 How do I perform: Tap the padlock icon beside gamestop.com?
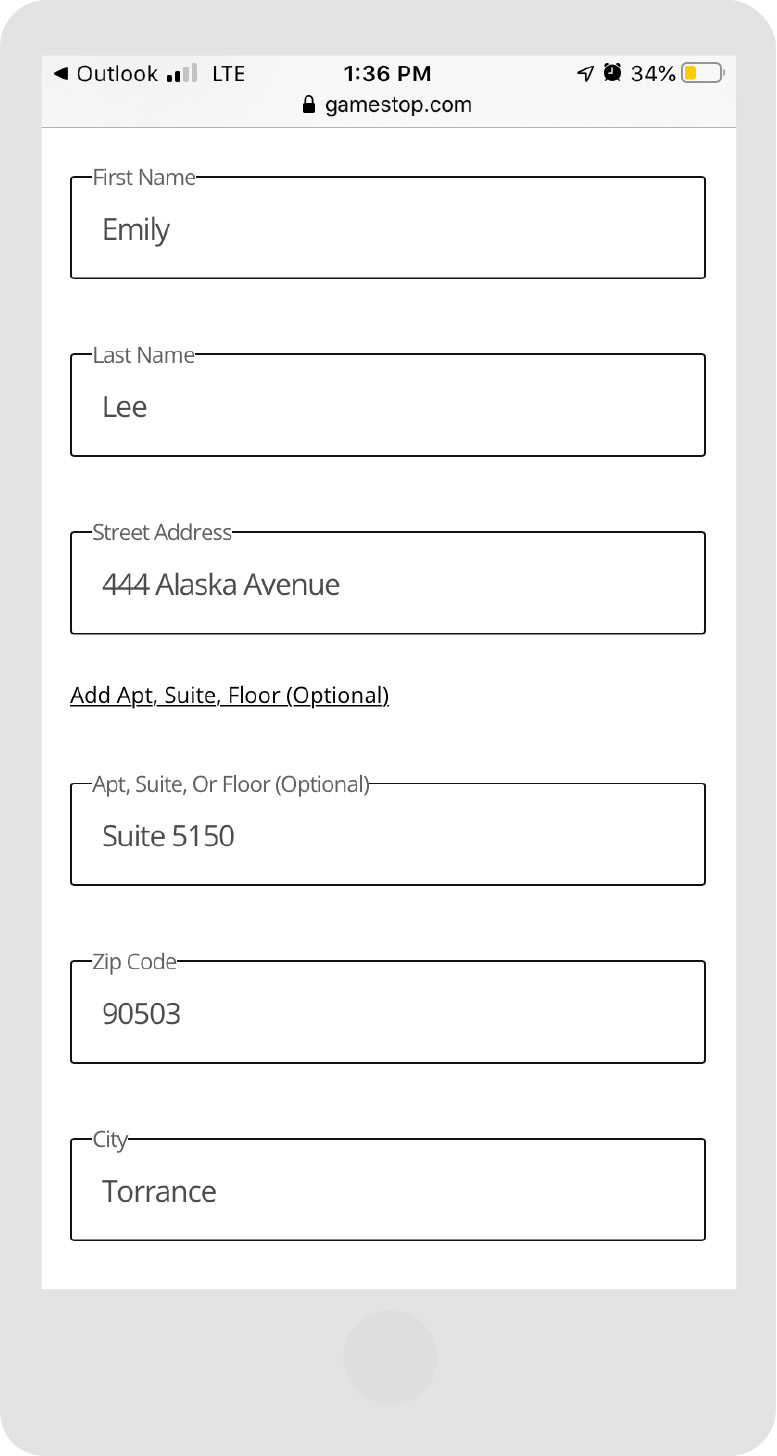pos(309,105)
